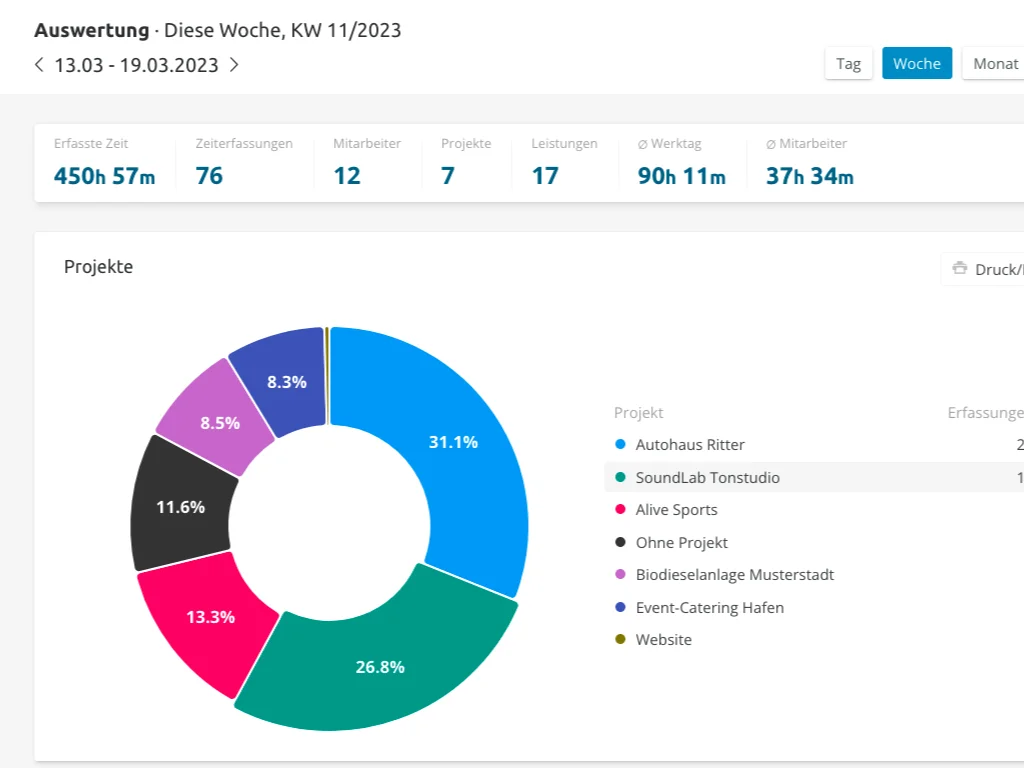1024x768 pixels.
Task: Click the 8.3% indigo donut segment
Action: click(x=286, y=381)
